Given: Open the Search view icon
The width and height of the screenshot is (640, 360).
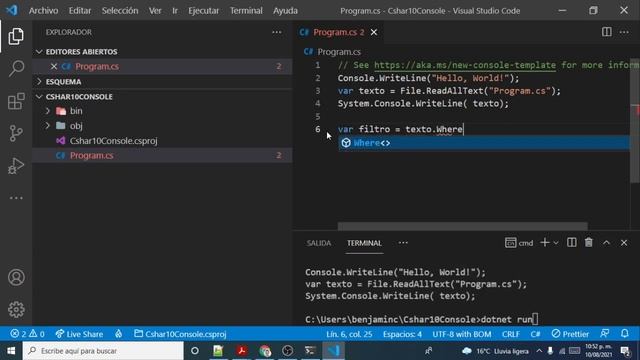Looking at the screenshot, I should 16,69.
